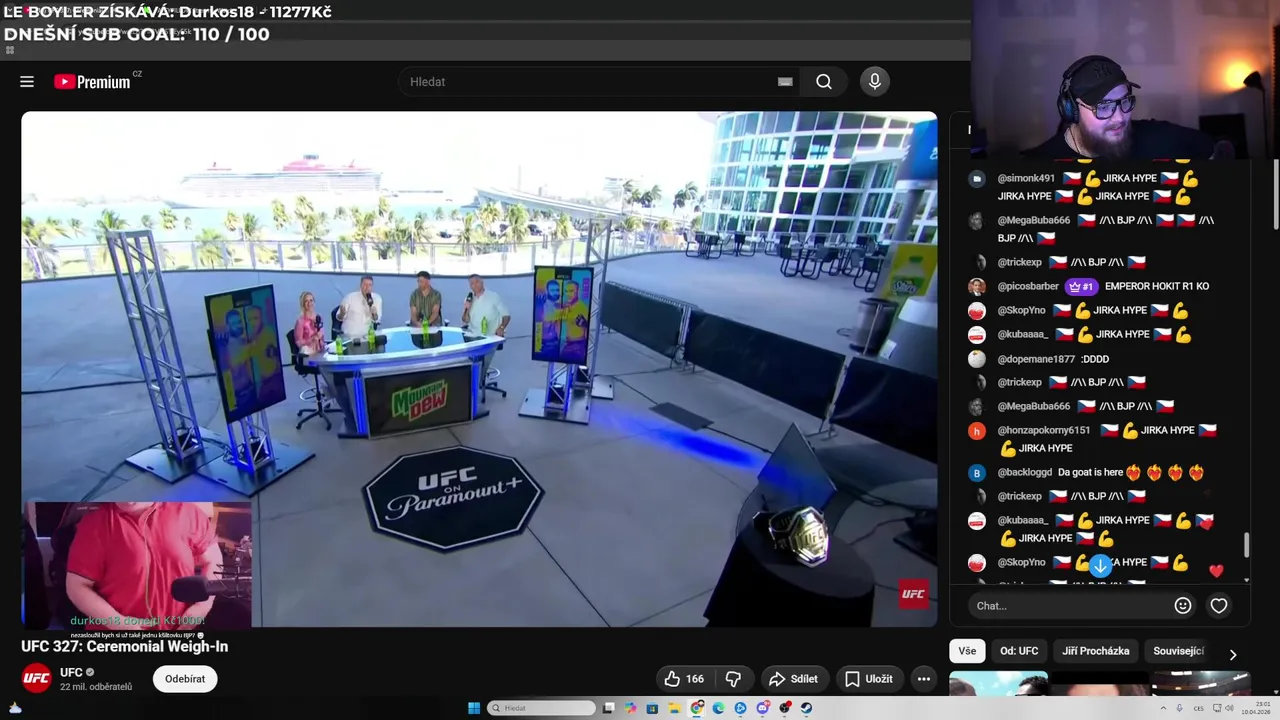Viewport: 1280px width, 720px height.
Task: Open the UFC channel name link
Action: pos(71,672)
